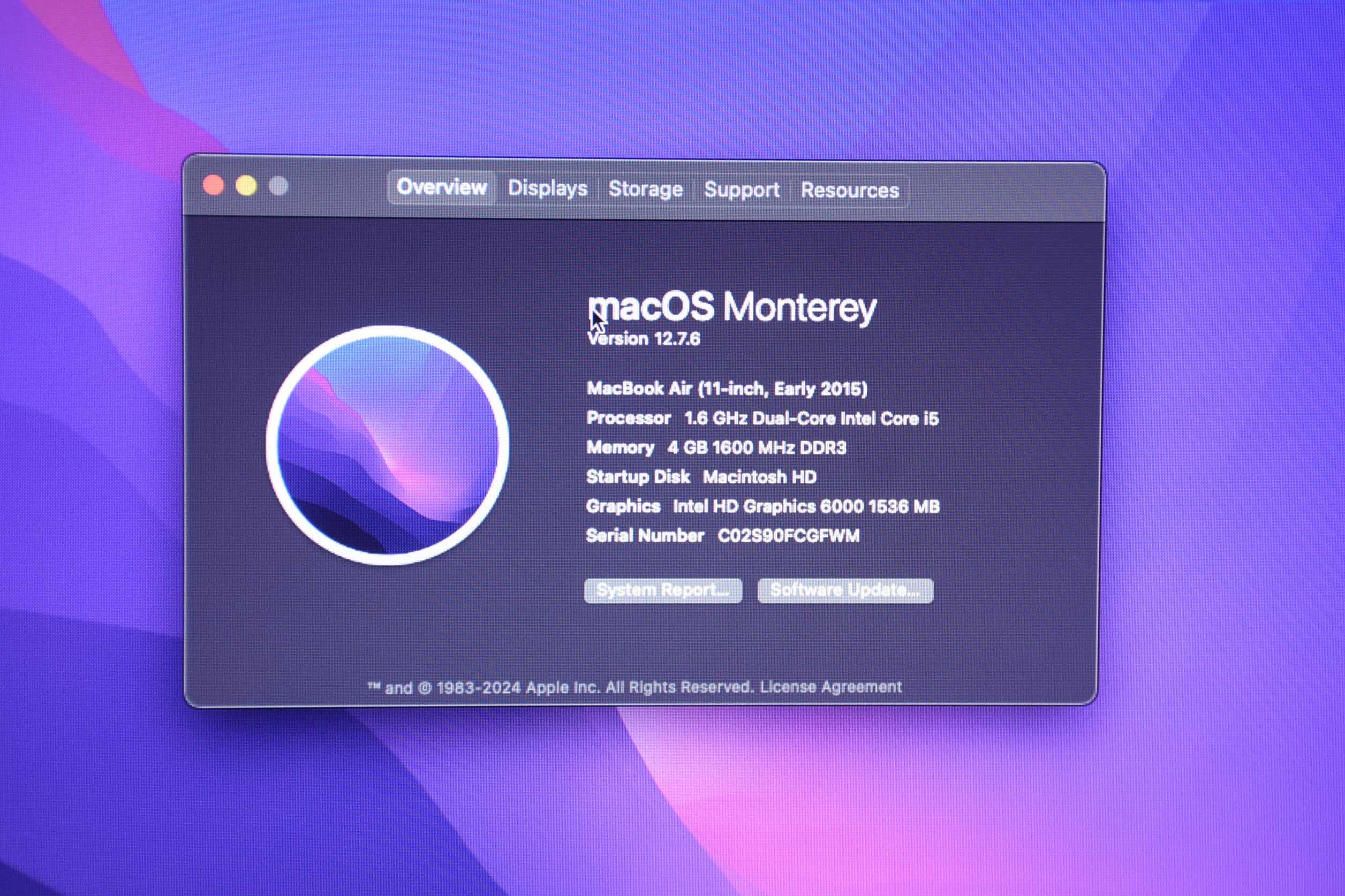Click the Version 12.7.6 text
Screen dimensions: 1345x896
[x=644, y=339]
